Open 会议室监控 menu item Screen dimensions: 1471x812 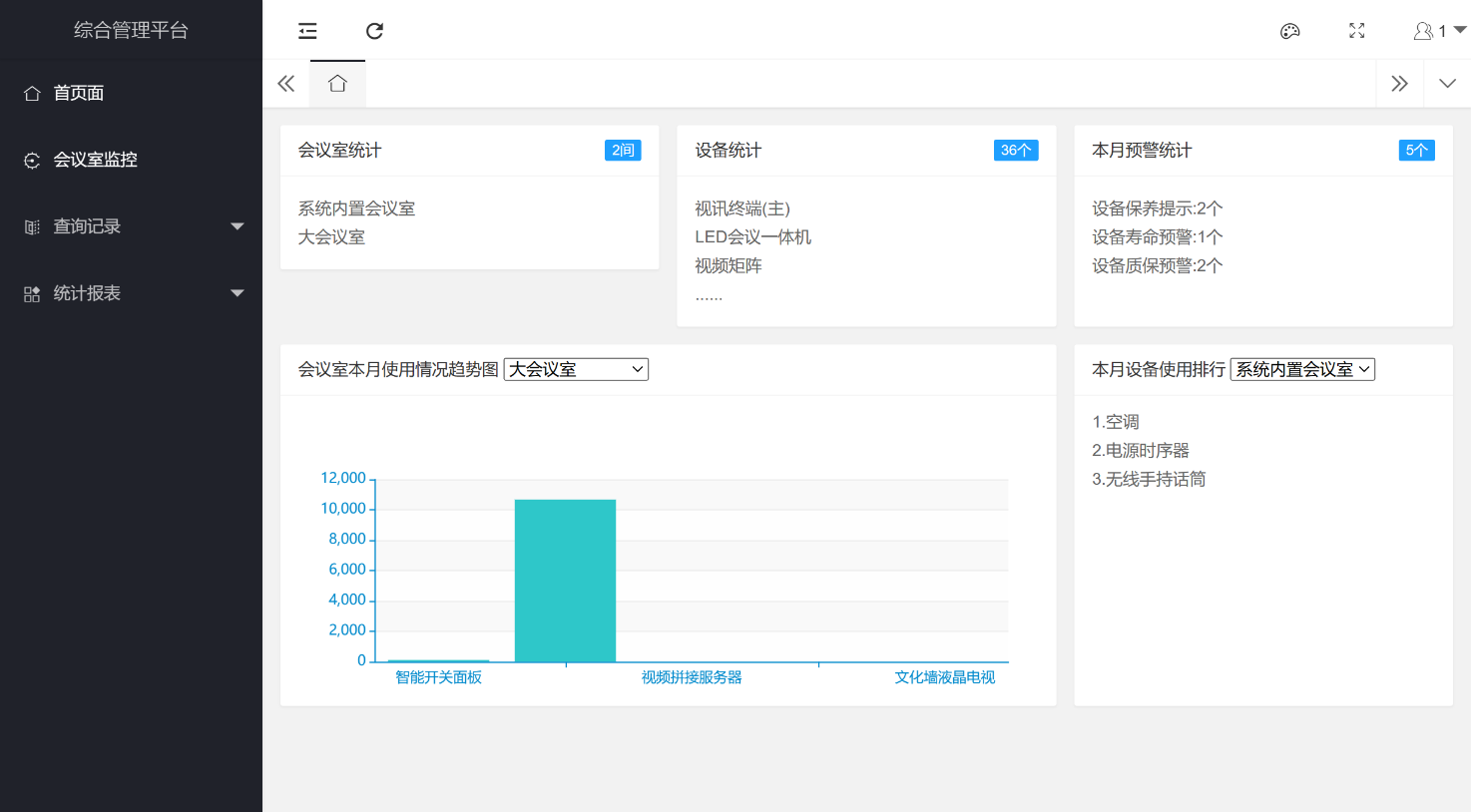point(95,160)
